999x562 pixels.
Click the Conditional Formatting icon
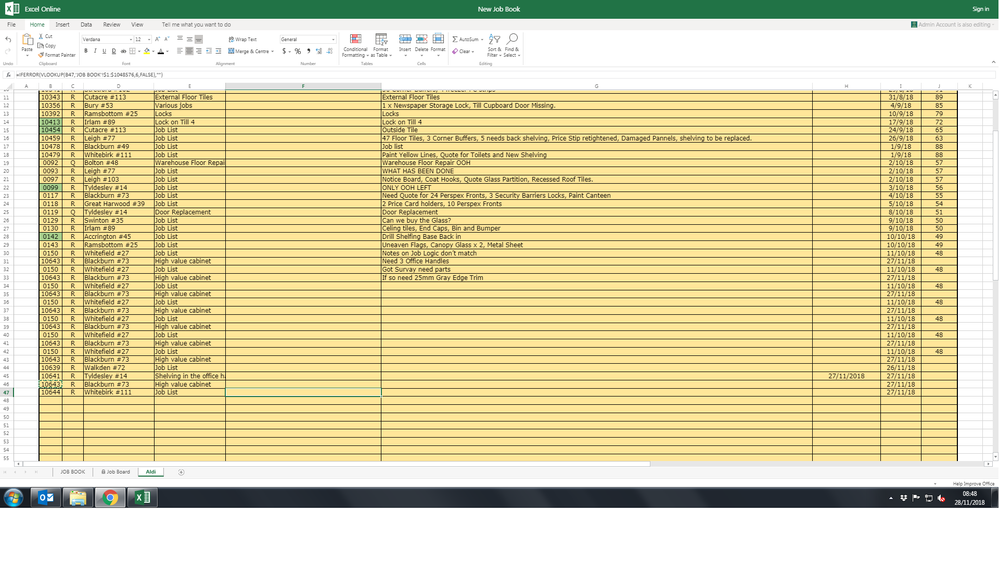click(356, 40)
